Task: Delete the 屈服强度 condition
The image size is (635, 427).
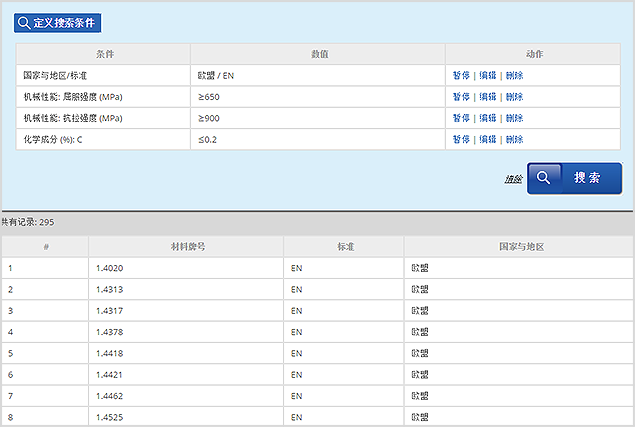Action: tap(514, 97)
